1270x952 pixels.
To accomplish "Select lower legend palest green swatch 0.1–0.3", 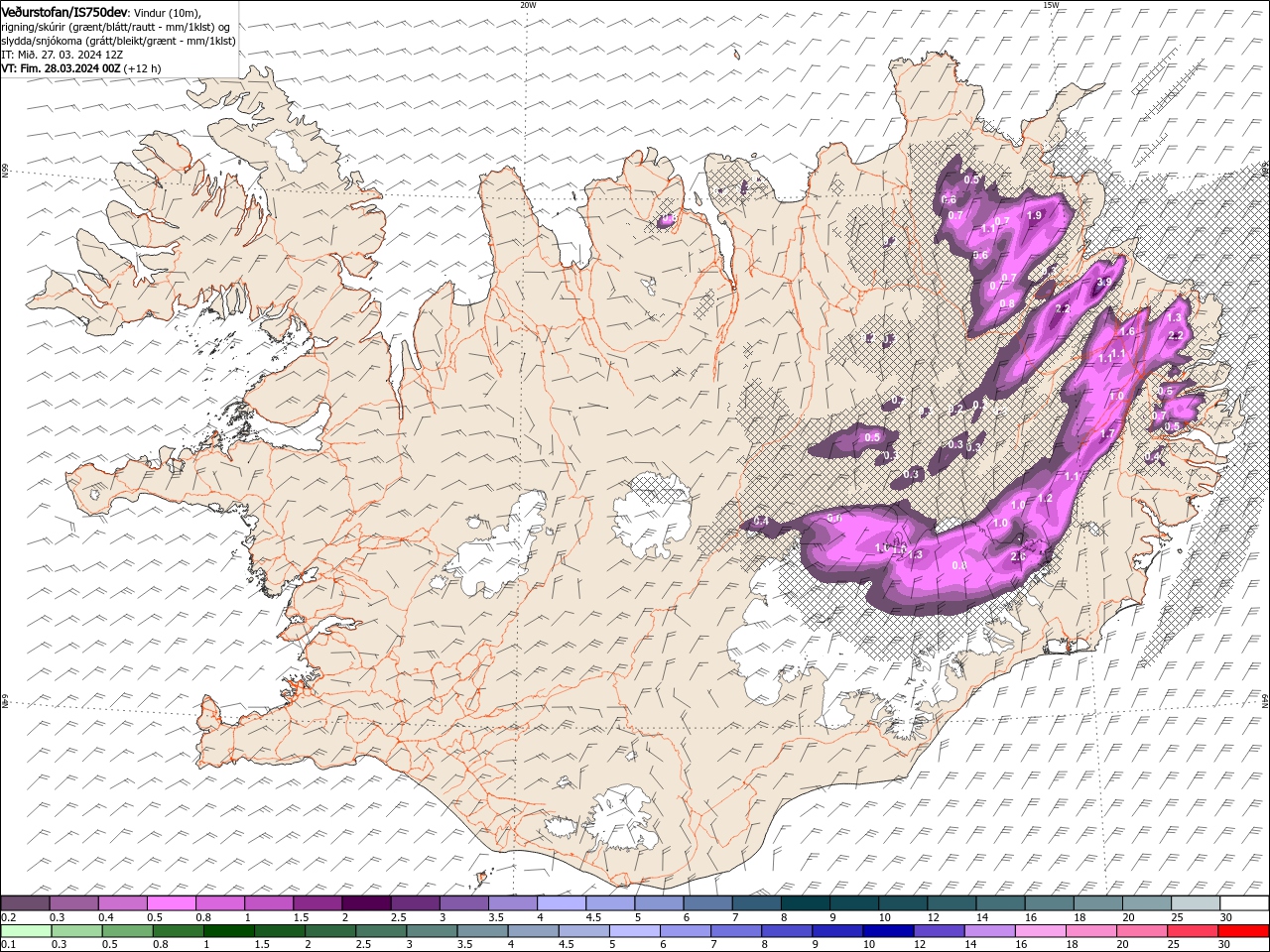I will (x=26, y=931).
